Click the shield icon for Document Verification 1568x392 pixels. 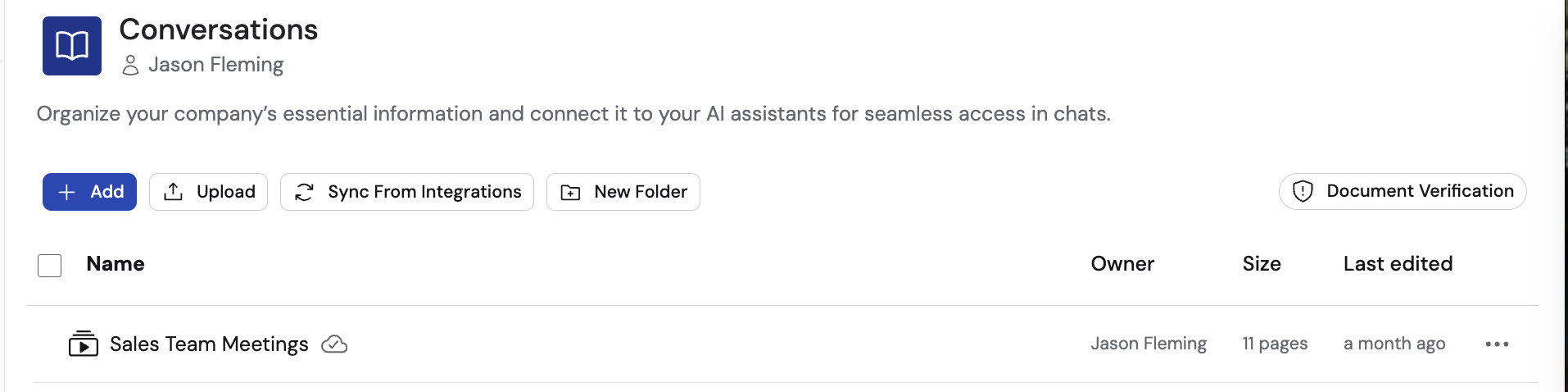pyautogui.click(x=1303, y=191)
